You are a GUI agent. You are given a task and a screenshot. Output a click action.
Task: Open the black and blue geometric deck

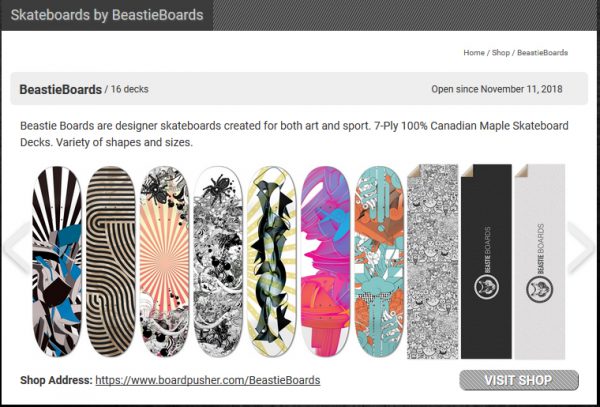[x=57, y=262]
